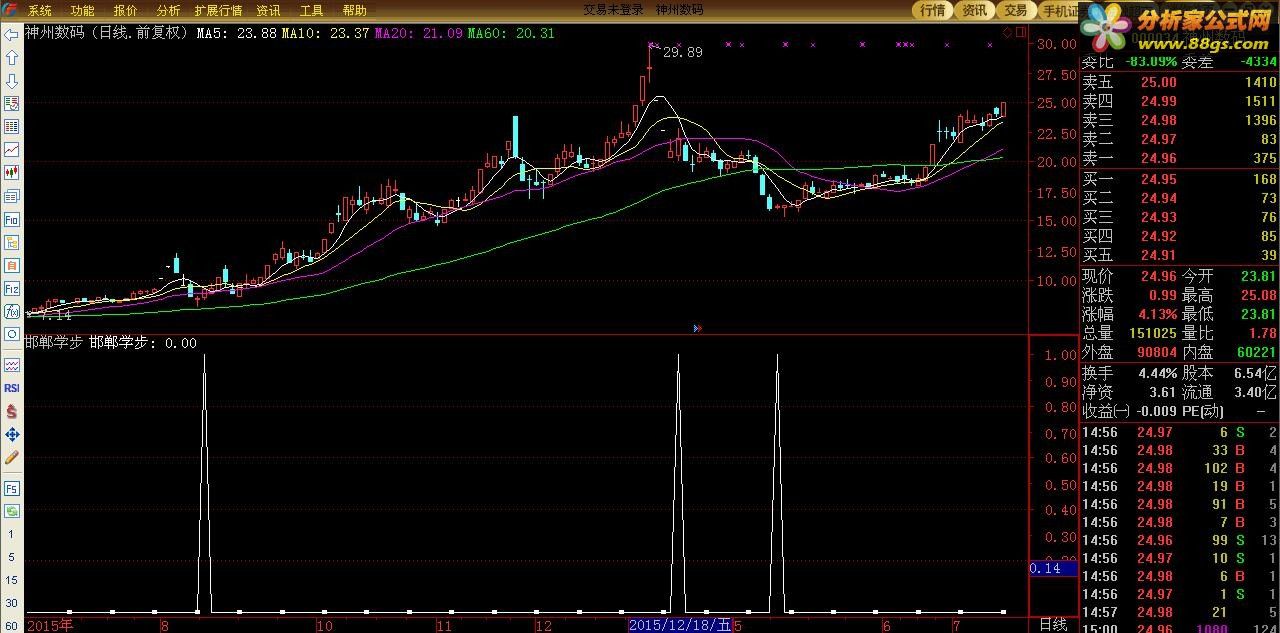Select the 15-minute period in sidebar
Screen dimensions: 1280x633
click(x=12, y=580)
